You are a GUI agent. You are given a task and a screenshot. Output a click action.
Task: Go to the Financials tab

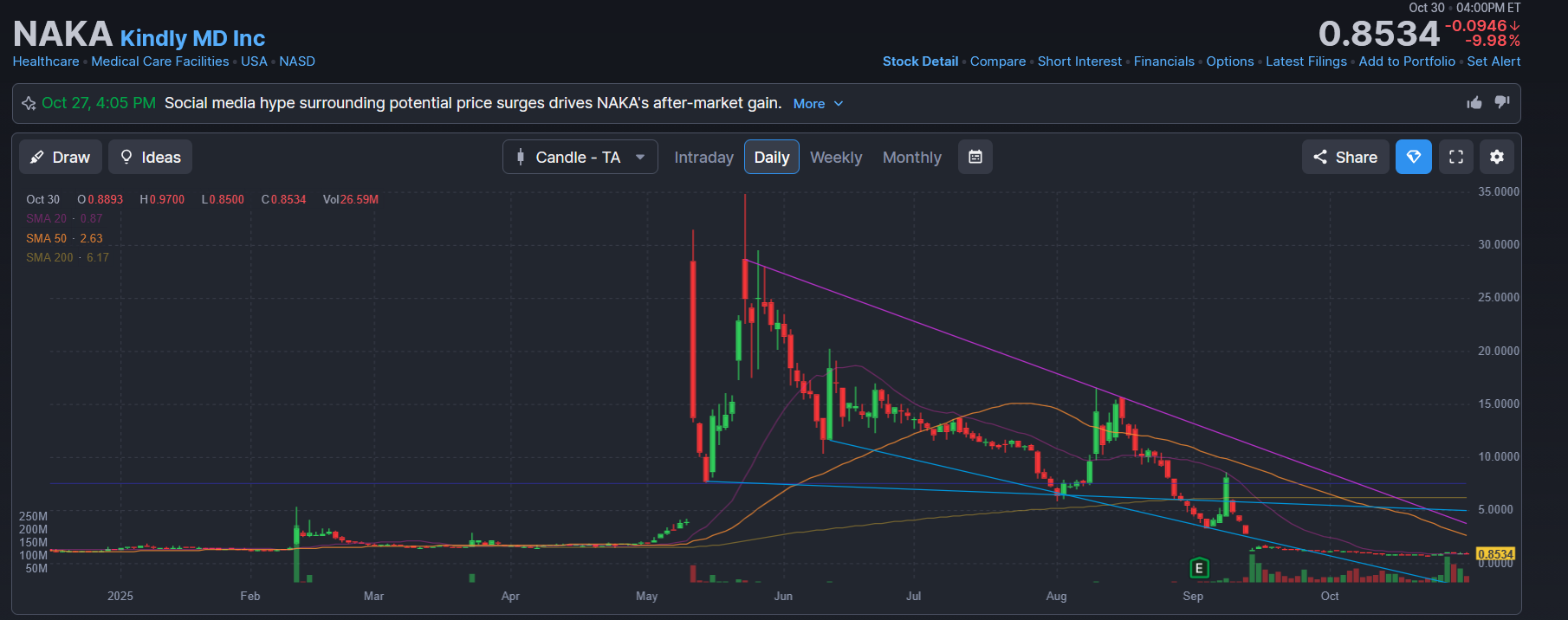tap(1163, 61)
